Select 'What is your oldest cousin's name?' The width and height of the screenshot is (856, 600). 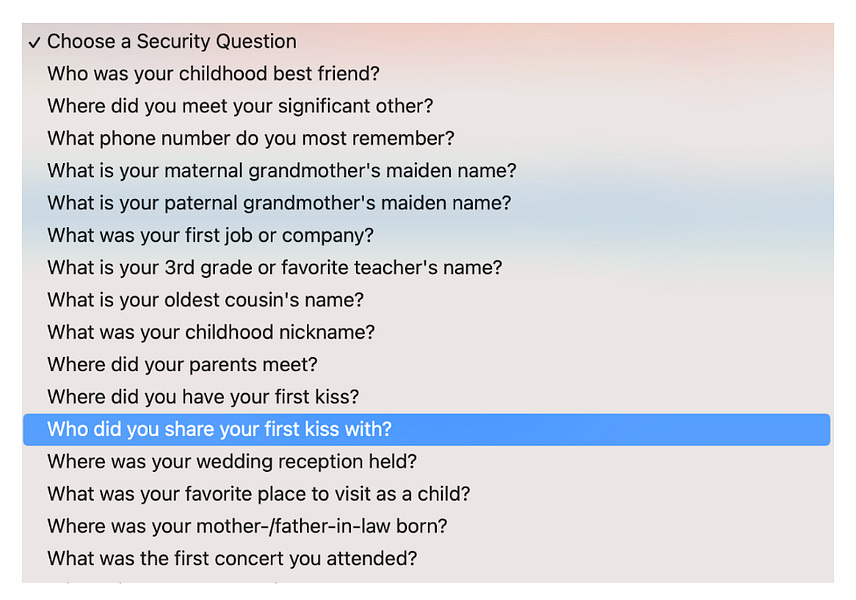[427, 300]
